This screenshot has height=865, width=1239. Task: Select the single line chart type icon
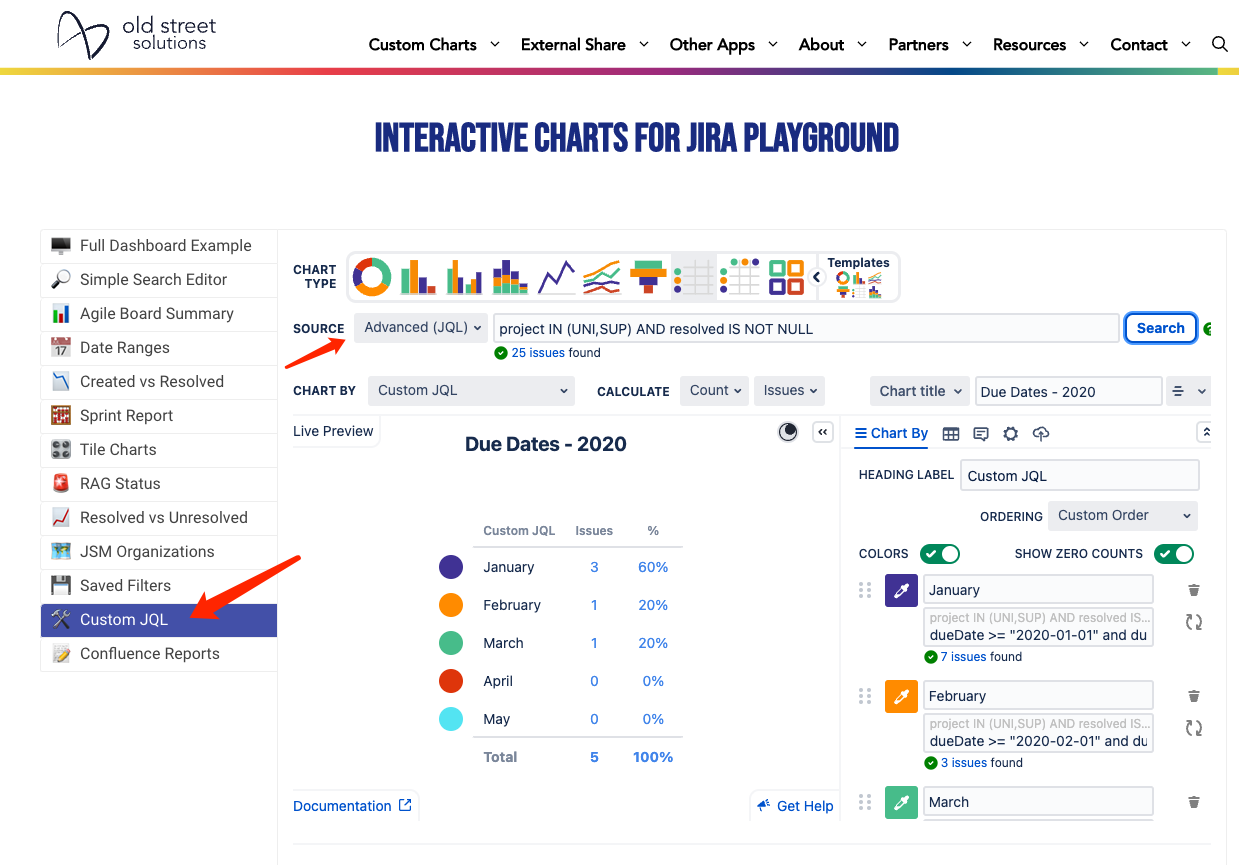click(x=556, y=277)
